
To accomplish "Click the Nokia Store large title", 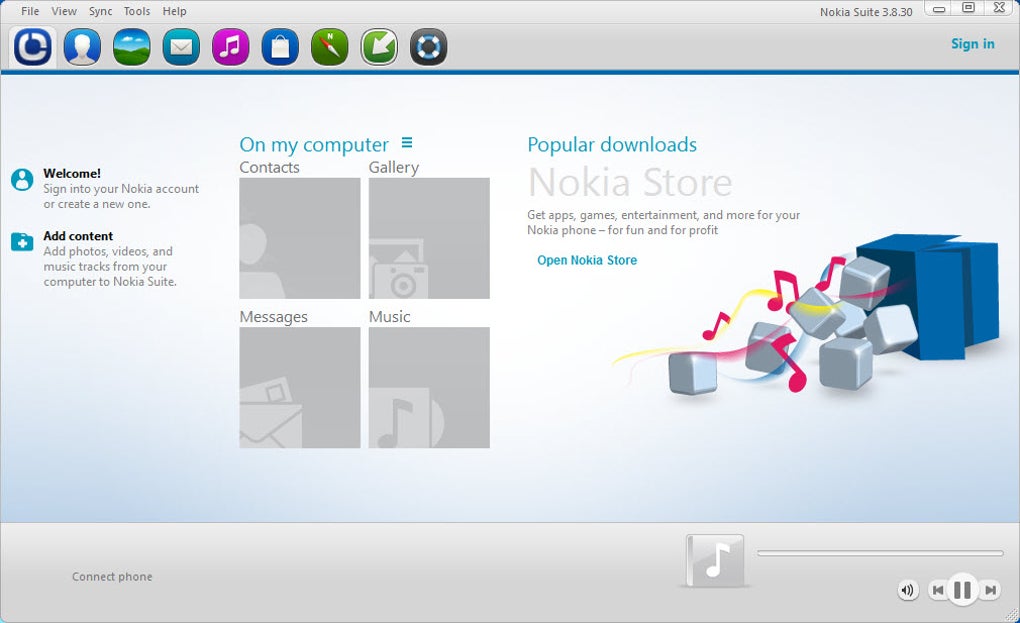I will pyautogui.click(x=630, y=182).
